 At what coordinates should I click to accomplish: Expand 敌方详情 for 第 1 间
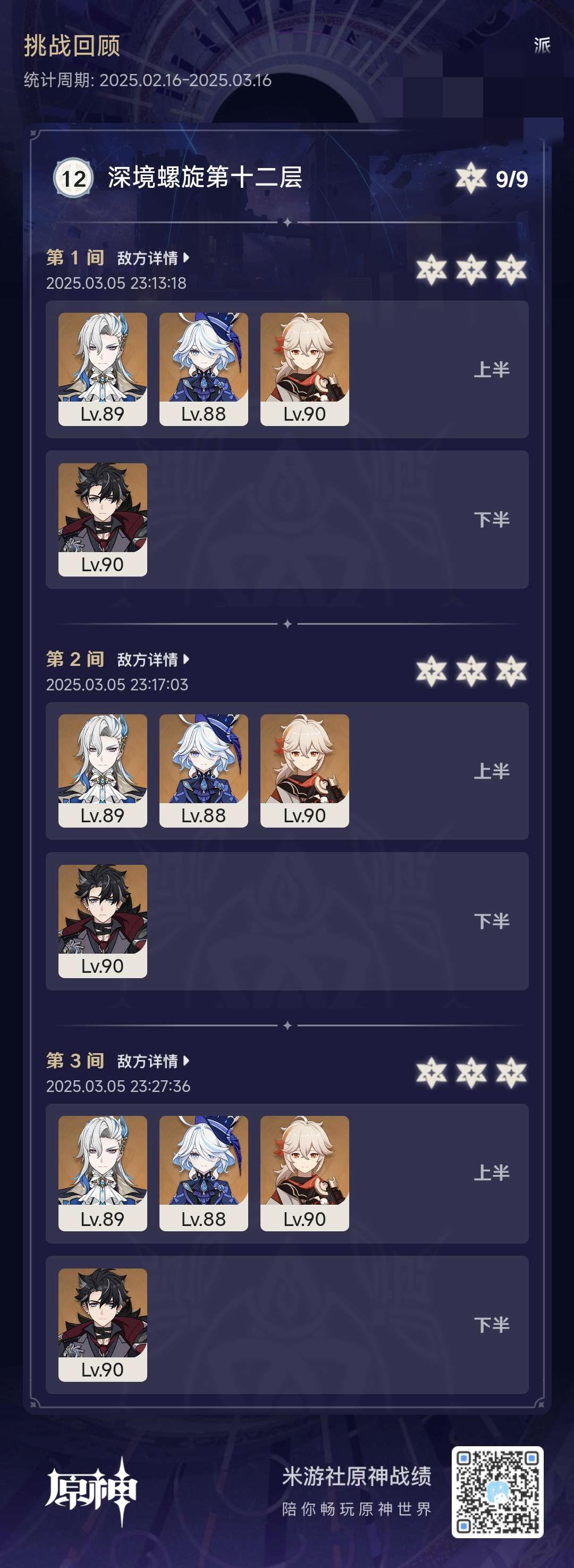pyautogui.click(x=153, y=258)
